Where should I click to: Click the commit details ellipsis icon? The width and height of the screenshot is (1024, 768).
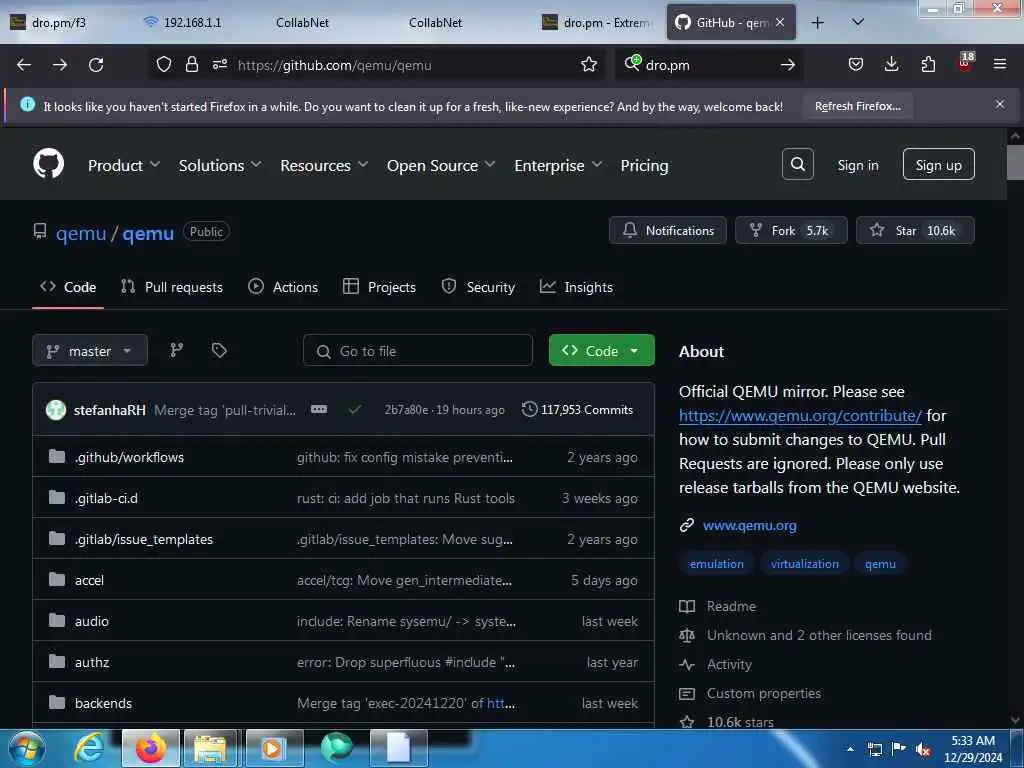[319, 409]
